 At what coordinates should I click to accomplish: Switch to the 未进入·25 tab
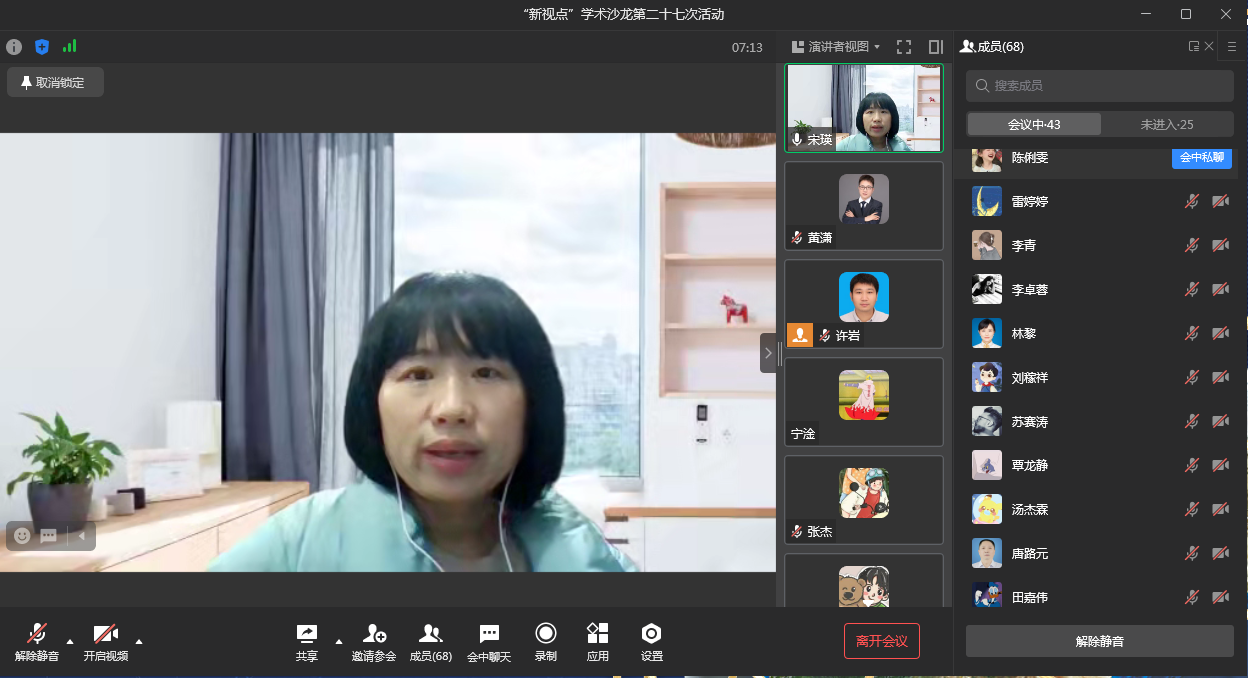(1166, 125)
